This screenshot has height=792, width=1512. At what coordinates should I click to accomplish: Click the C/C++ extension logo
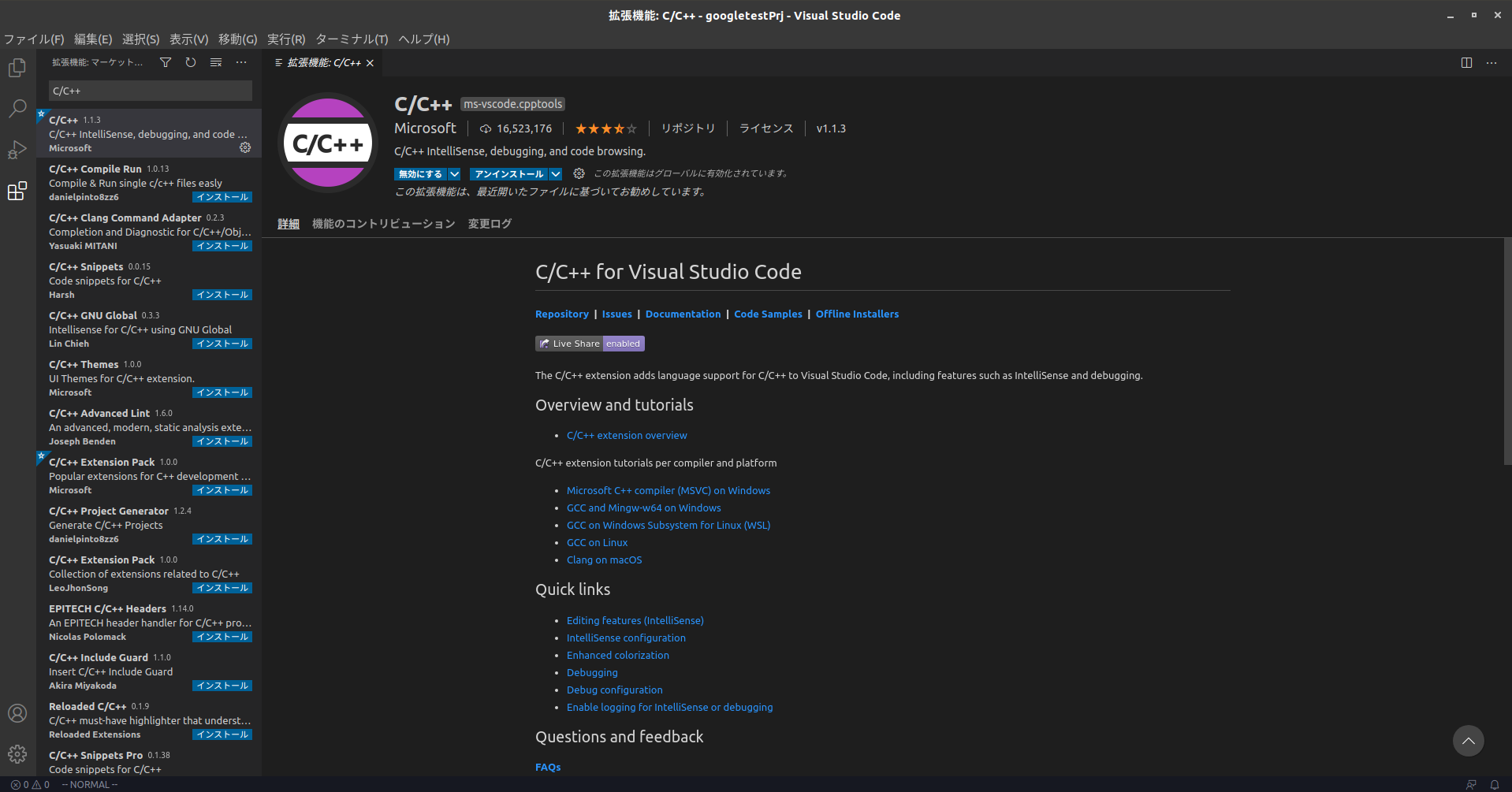click(x=328, y=143)
